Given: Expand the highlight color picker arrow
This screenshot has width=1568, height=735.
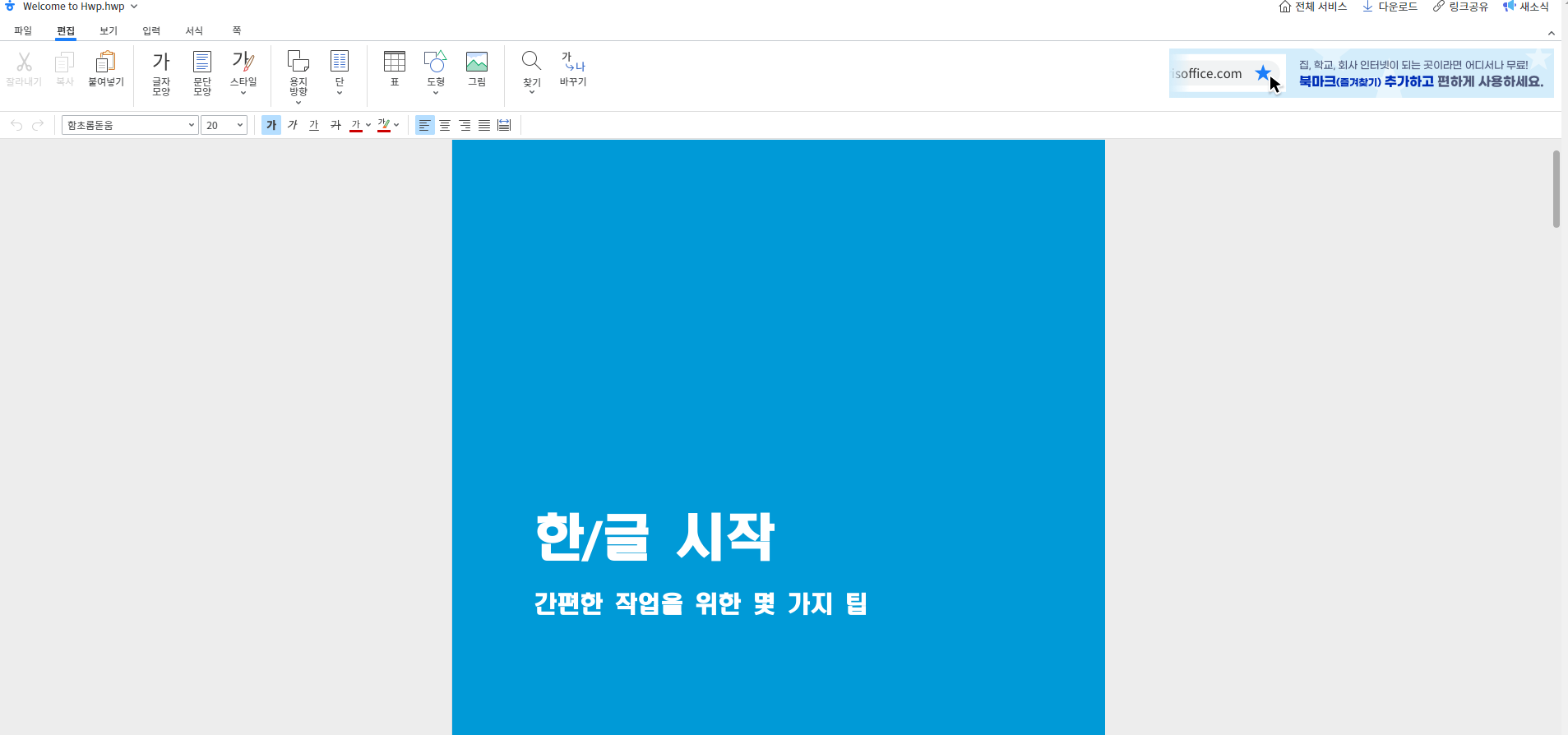Looking at the screenshot, I should click(x=396, y=125).
